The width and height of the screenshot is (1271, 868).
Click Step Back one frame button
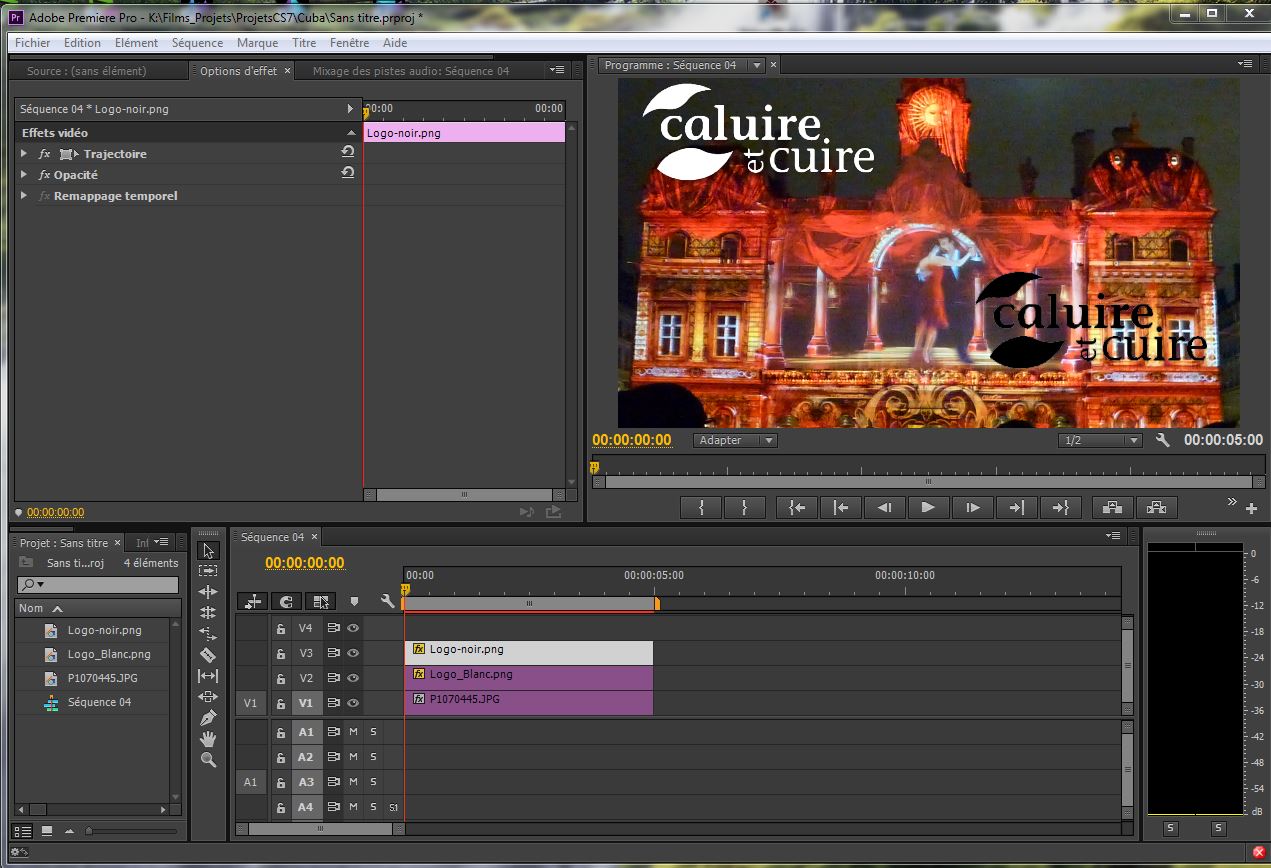tap(884, 507)
